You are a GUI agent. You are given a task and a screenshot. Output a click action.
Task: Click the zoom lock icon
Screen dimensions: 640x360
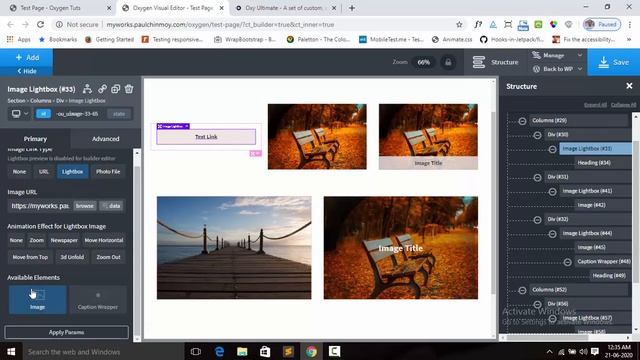click(448, 62)
